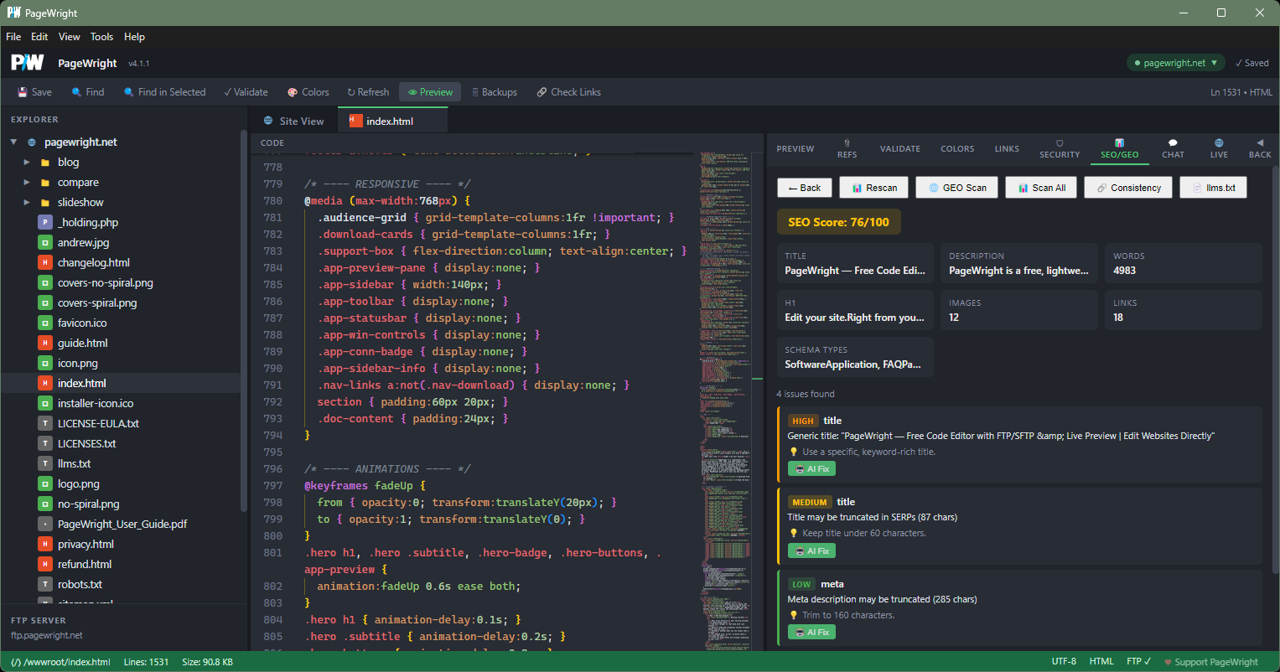Image resolution: width=1280 pixels, height=672 pixels.
Task: Collapse the pagewright.net root folder
Action: point(14,142)
